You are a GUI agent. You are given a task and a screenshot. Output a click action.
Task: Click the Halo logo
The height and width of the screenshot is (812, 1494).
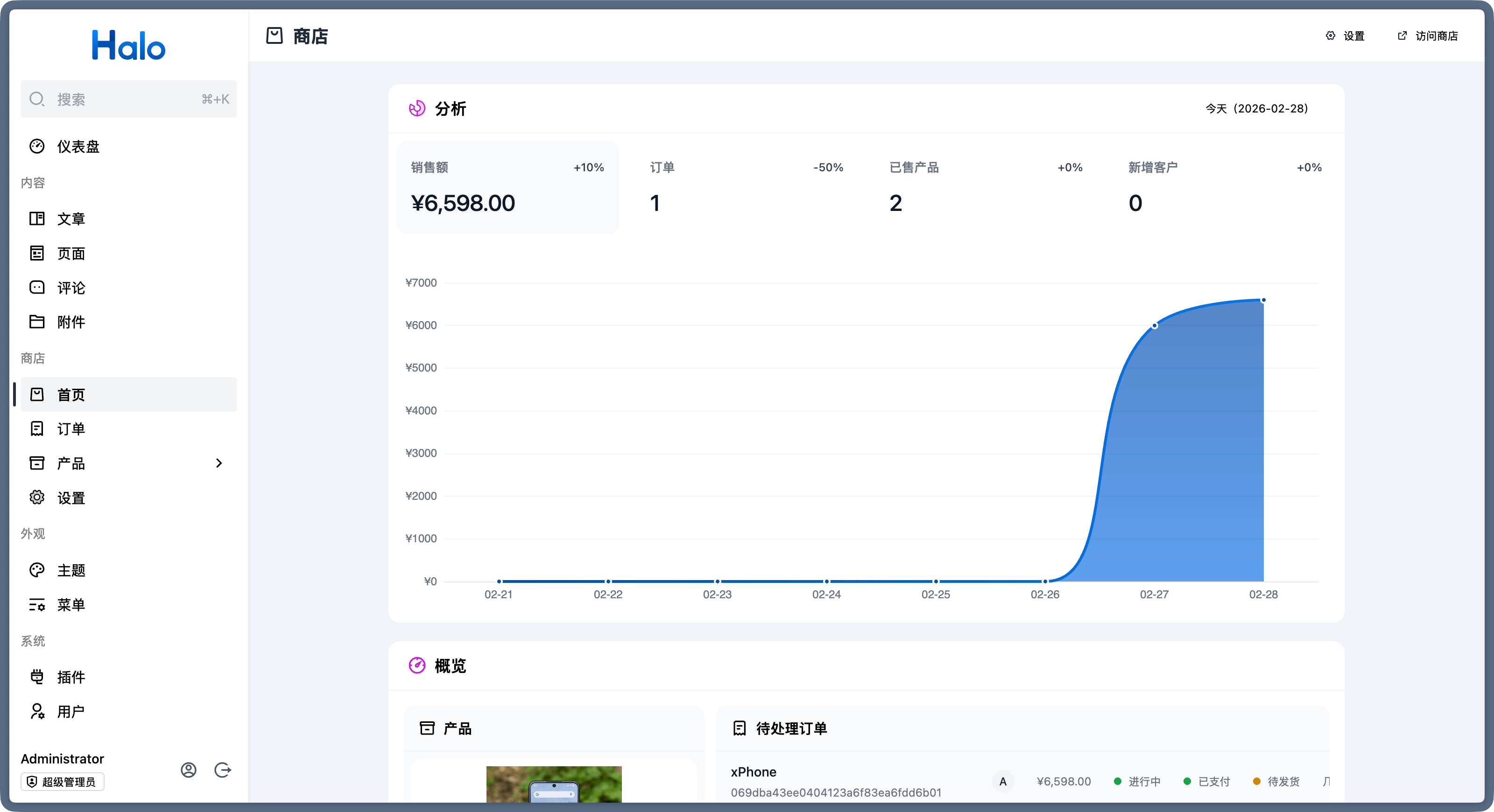[x=128, y=45]
